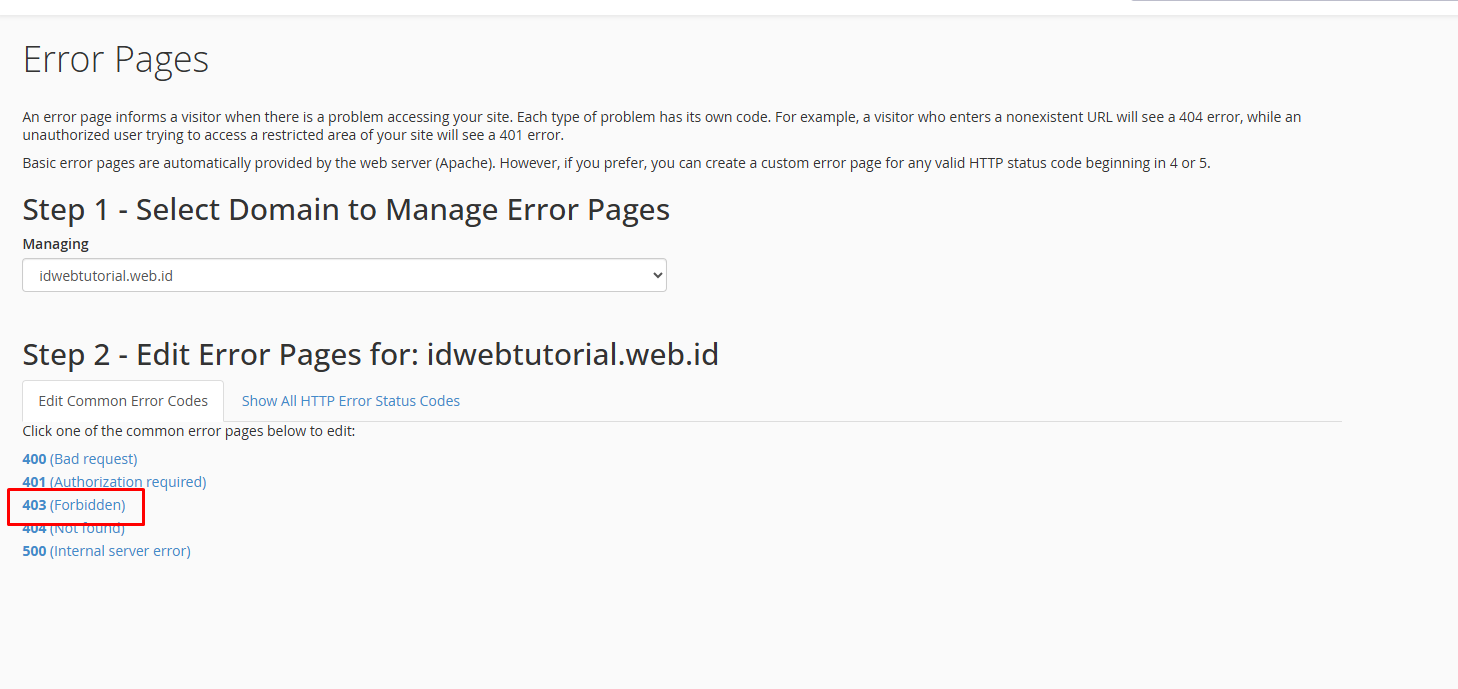Click the Step 2 Edit Error Pages heading
The height and width of the screenshot is (689, 1458).
click(x=370, y=354)
